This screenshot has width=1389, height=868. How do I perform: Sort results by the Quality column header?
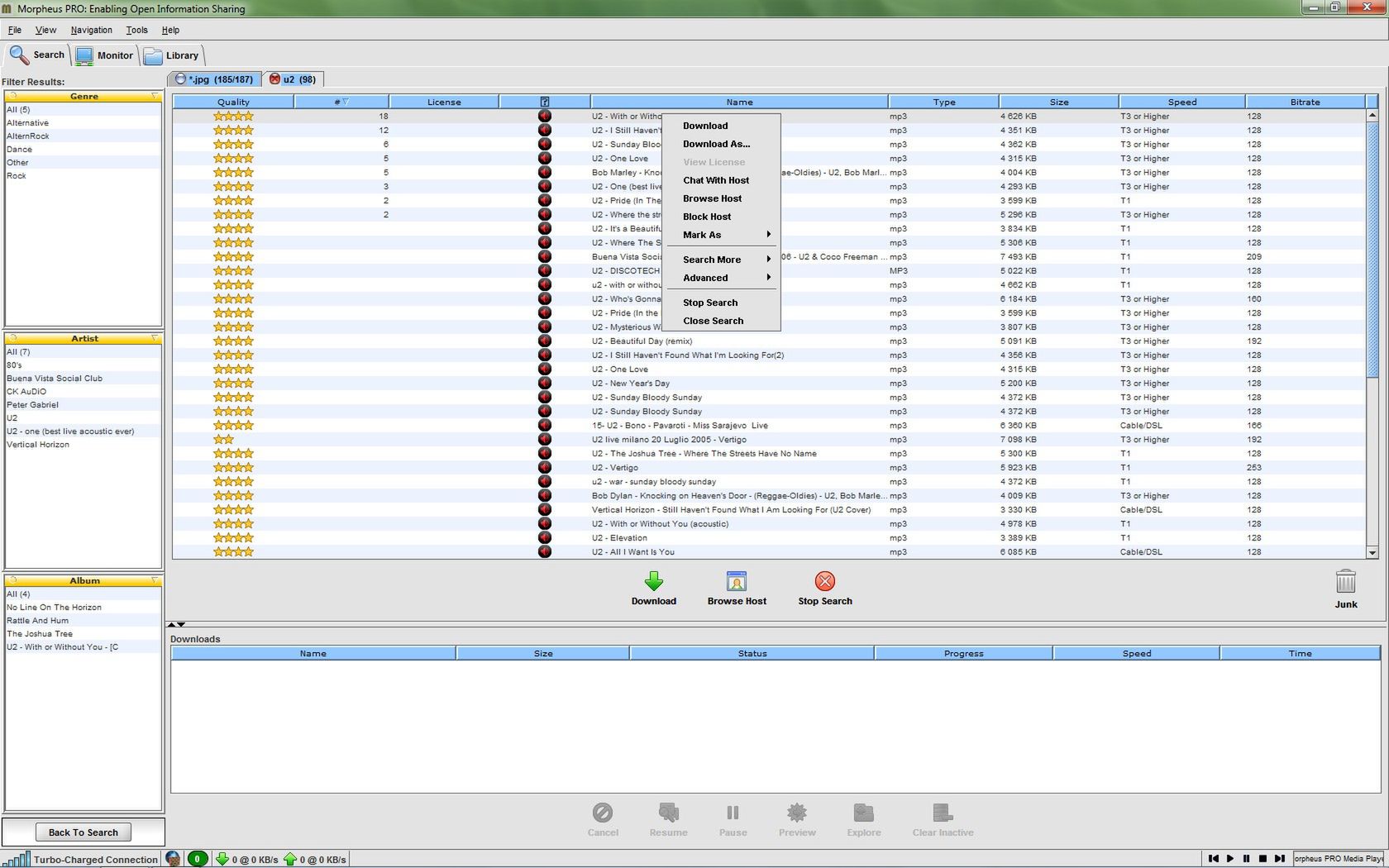(233, 102)
